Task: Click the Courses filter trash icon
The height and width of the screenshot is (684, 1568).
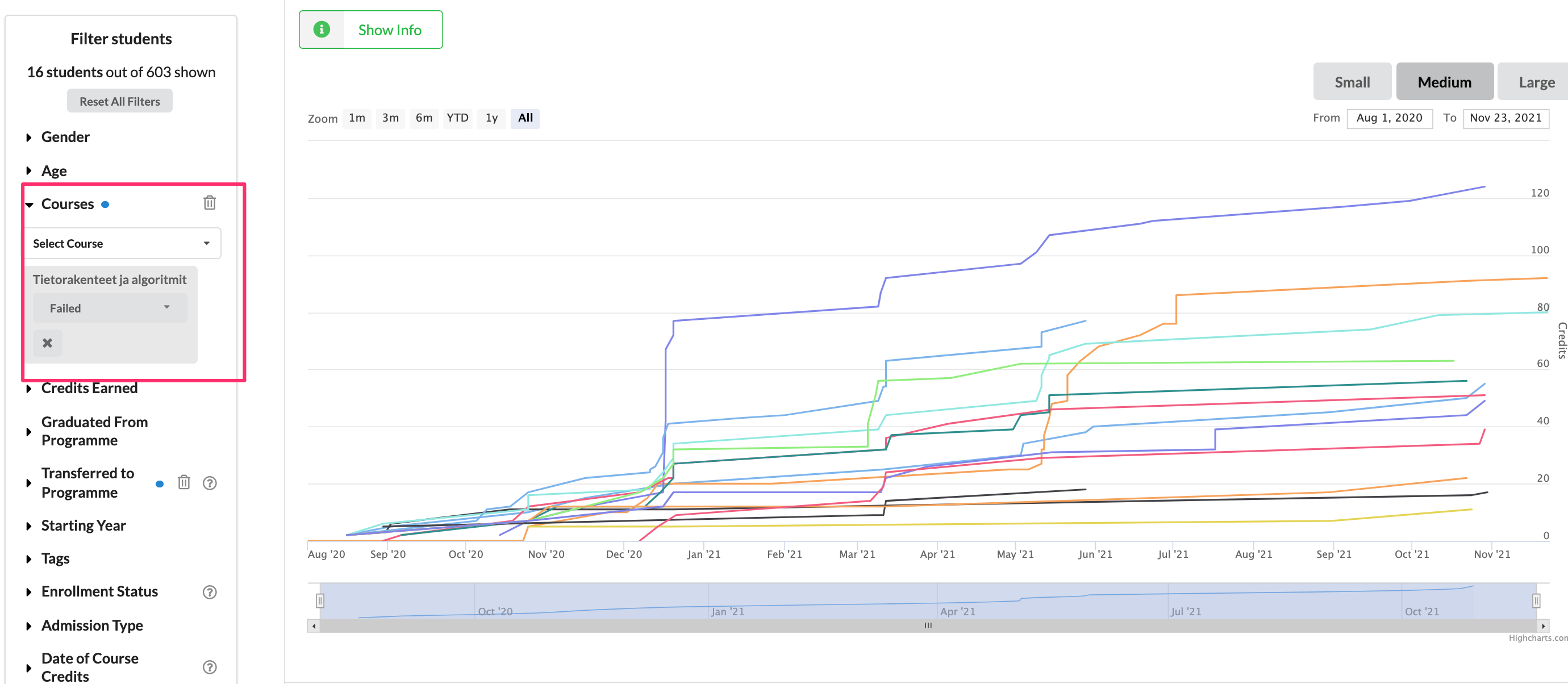Action: click(210, 203)
